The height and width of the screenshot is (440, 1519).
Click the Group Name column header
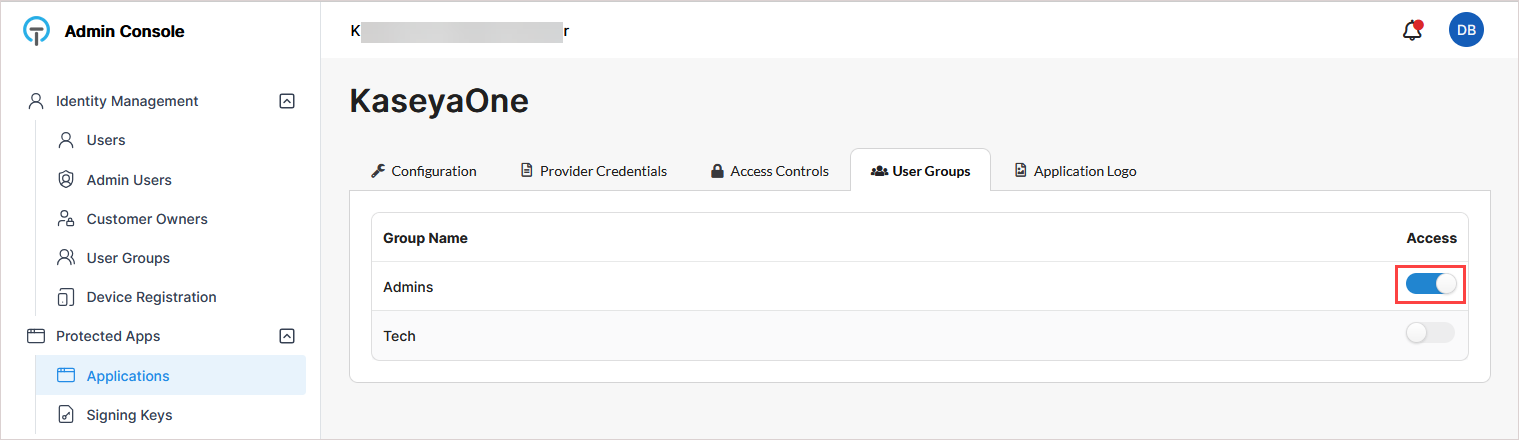point(425,238)
